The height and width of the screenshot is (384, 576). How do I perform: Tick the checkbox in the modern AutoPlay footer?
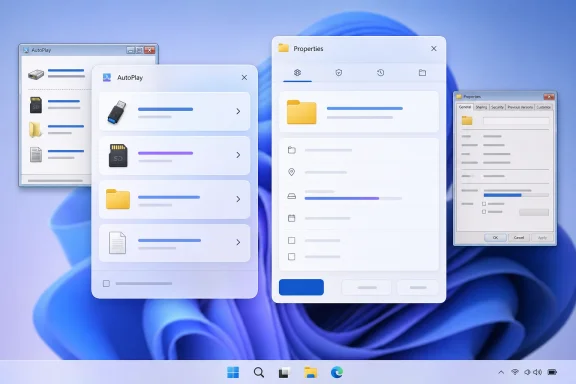[106, 283]
